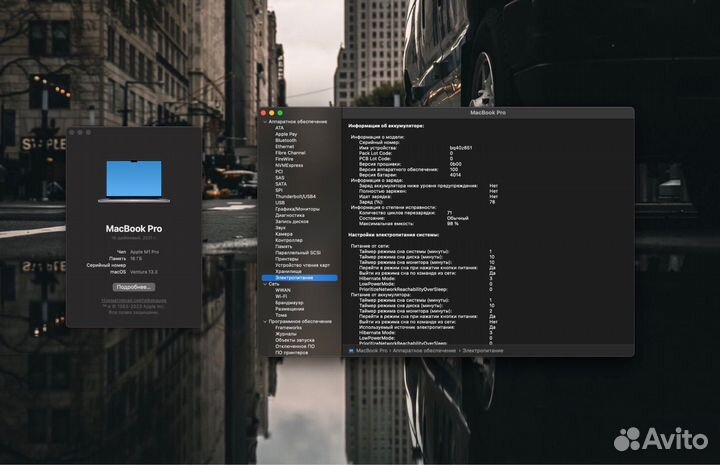Image resolution: width=720 pixels, height=465 pixels.
Task: Open the regulatory certification link
Action: coord(133,300)
